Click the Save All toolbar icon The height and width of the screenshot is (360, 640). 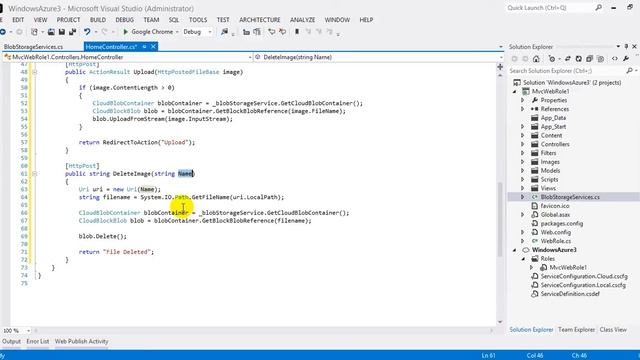73,32
